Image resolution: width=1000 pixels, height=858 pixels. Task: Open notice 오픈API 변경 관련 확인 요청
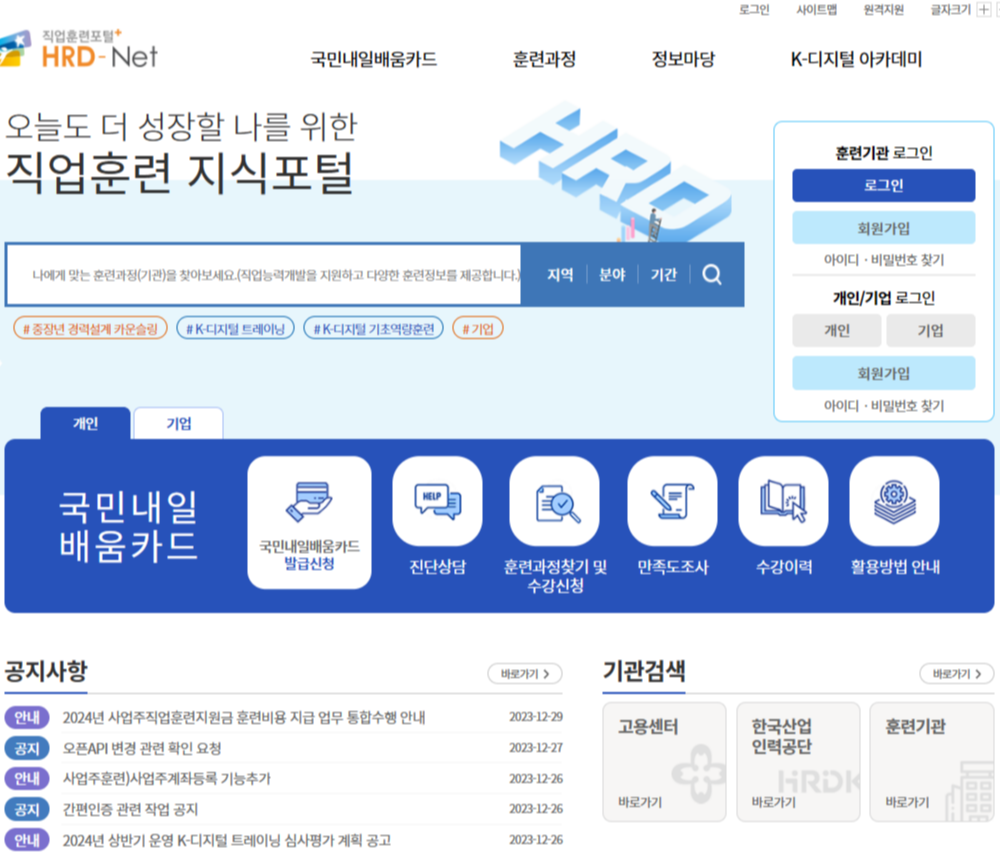click(142, 748)
